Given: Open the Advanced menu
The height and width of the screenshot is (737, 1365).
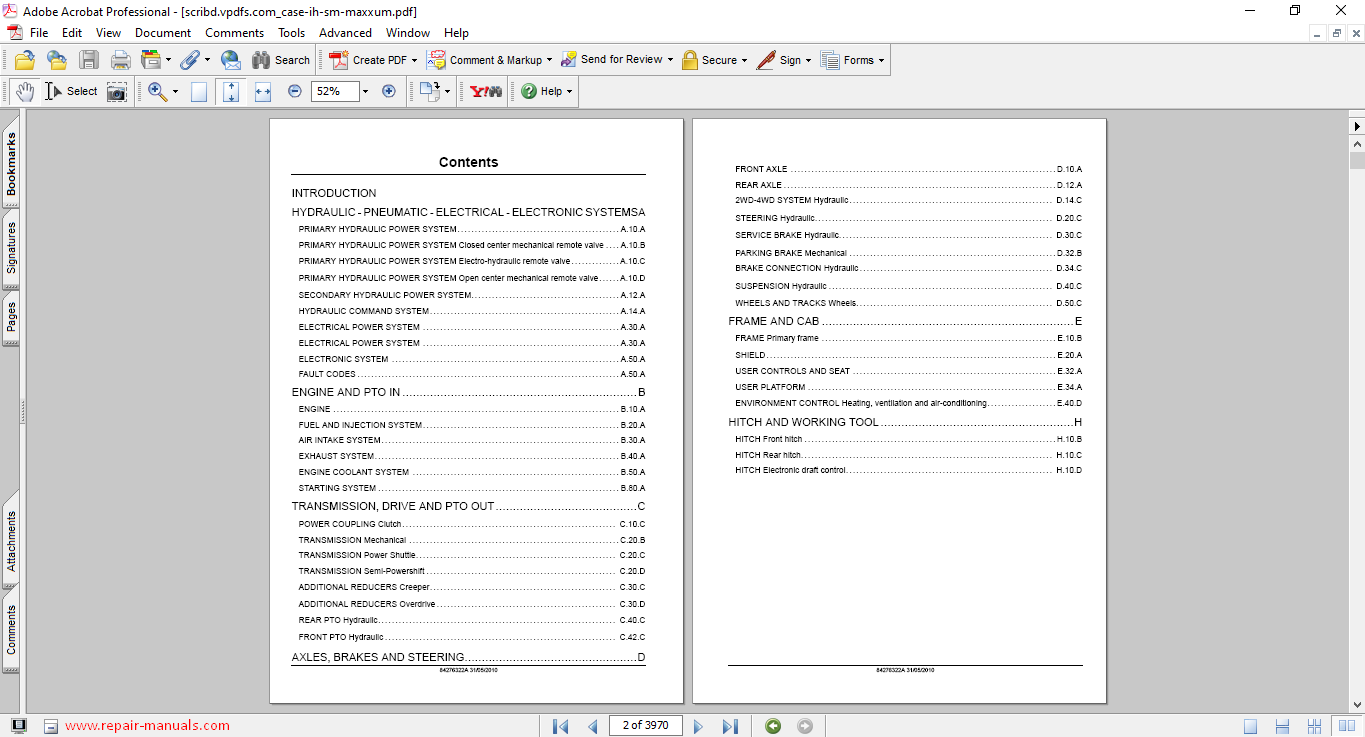Looking at the screenshot, I should [x=345, y=33].
